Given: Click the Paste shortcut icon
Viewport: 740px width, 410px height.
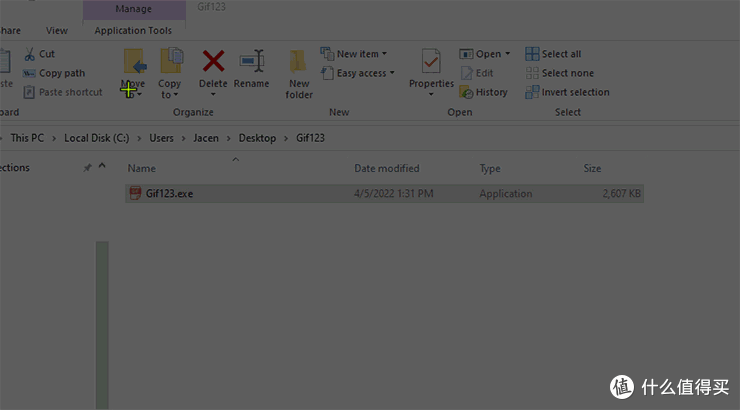Looking at the screenshot, I should pyautogui.click(x=29, y=92).
